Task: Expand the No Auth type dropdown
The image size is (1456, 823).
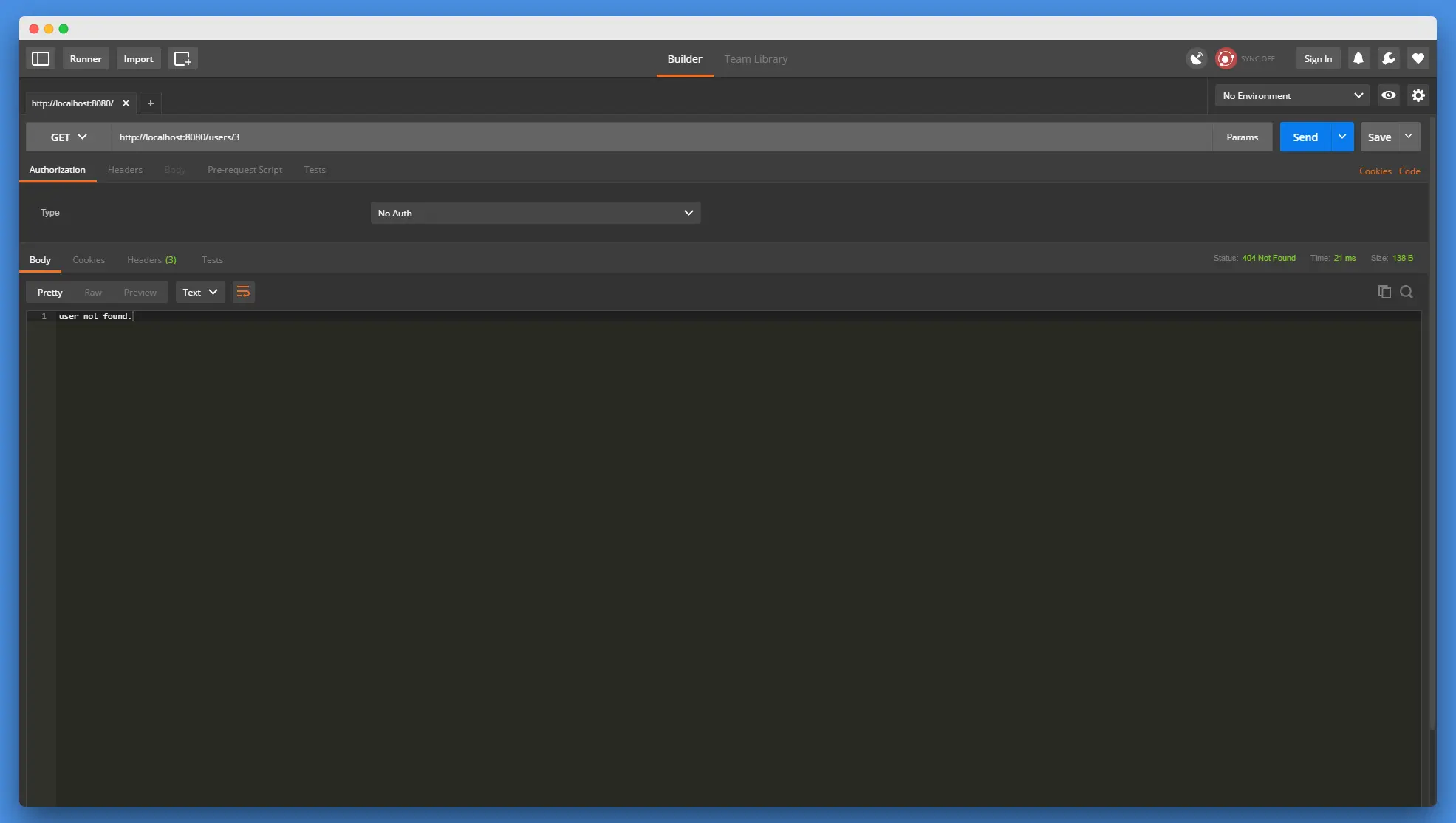Action: coord(535,214)
